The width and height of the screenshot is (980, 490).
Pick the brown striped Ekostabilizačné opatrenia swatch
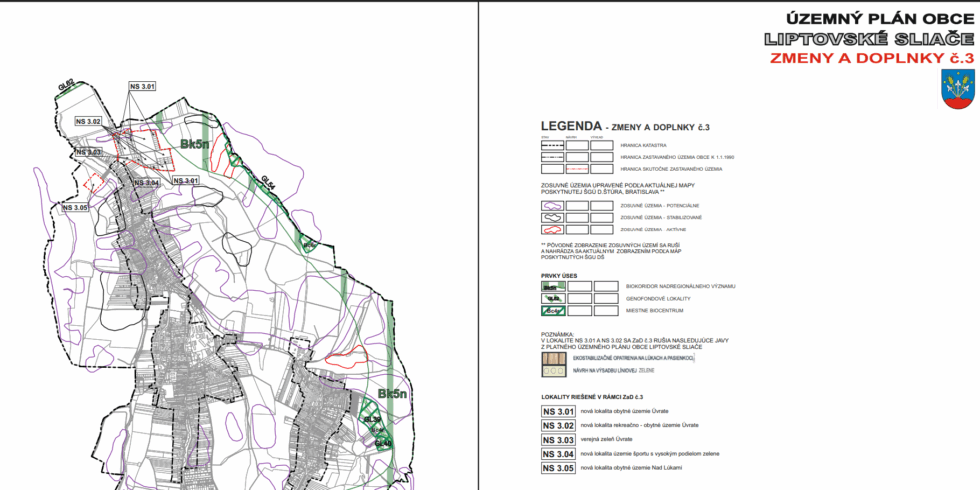(553, 358)
